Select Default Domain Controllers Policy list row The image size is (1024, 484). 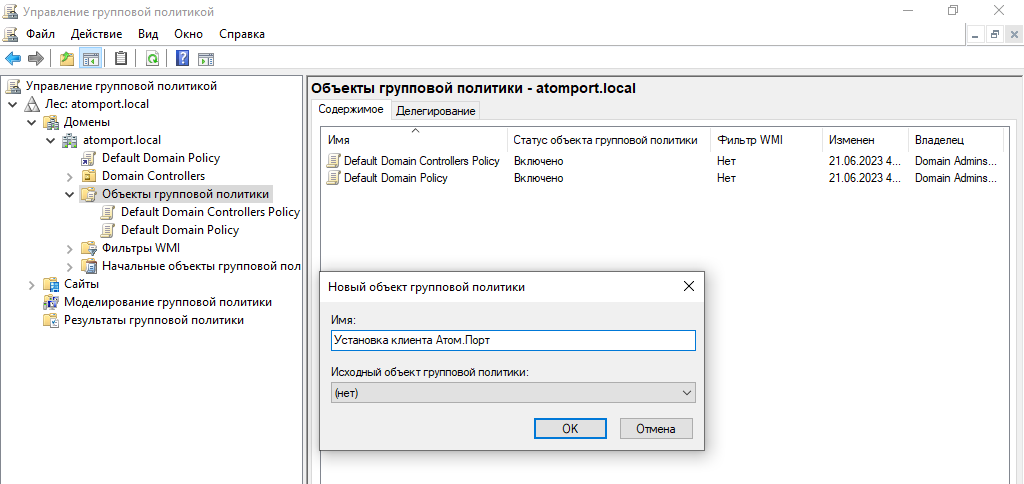point(421,161)
